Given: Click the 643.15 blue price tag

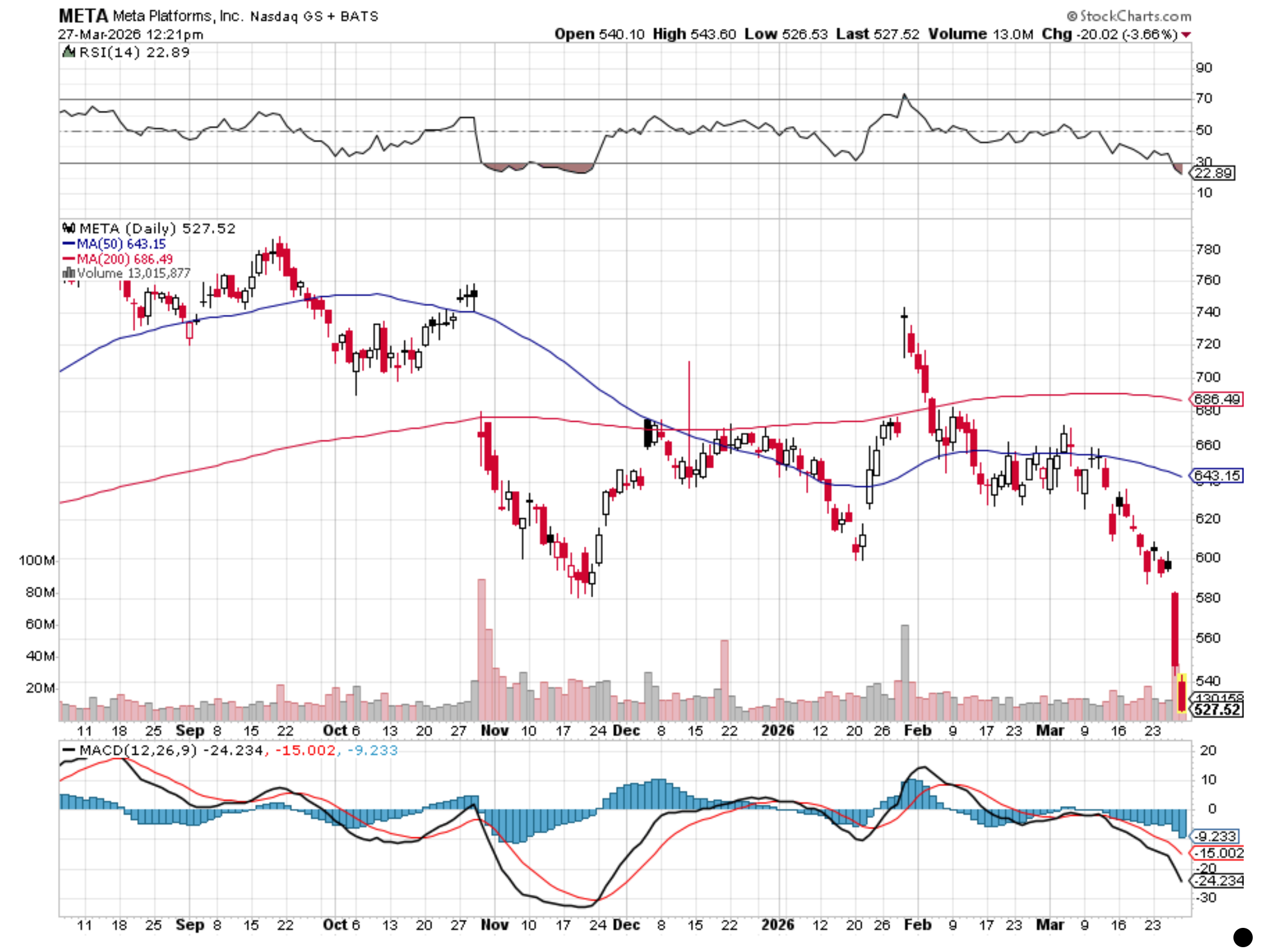Looking at the screenshot, I should [1217, 475].
